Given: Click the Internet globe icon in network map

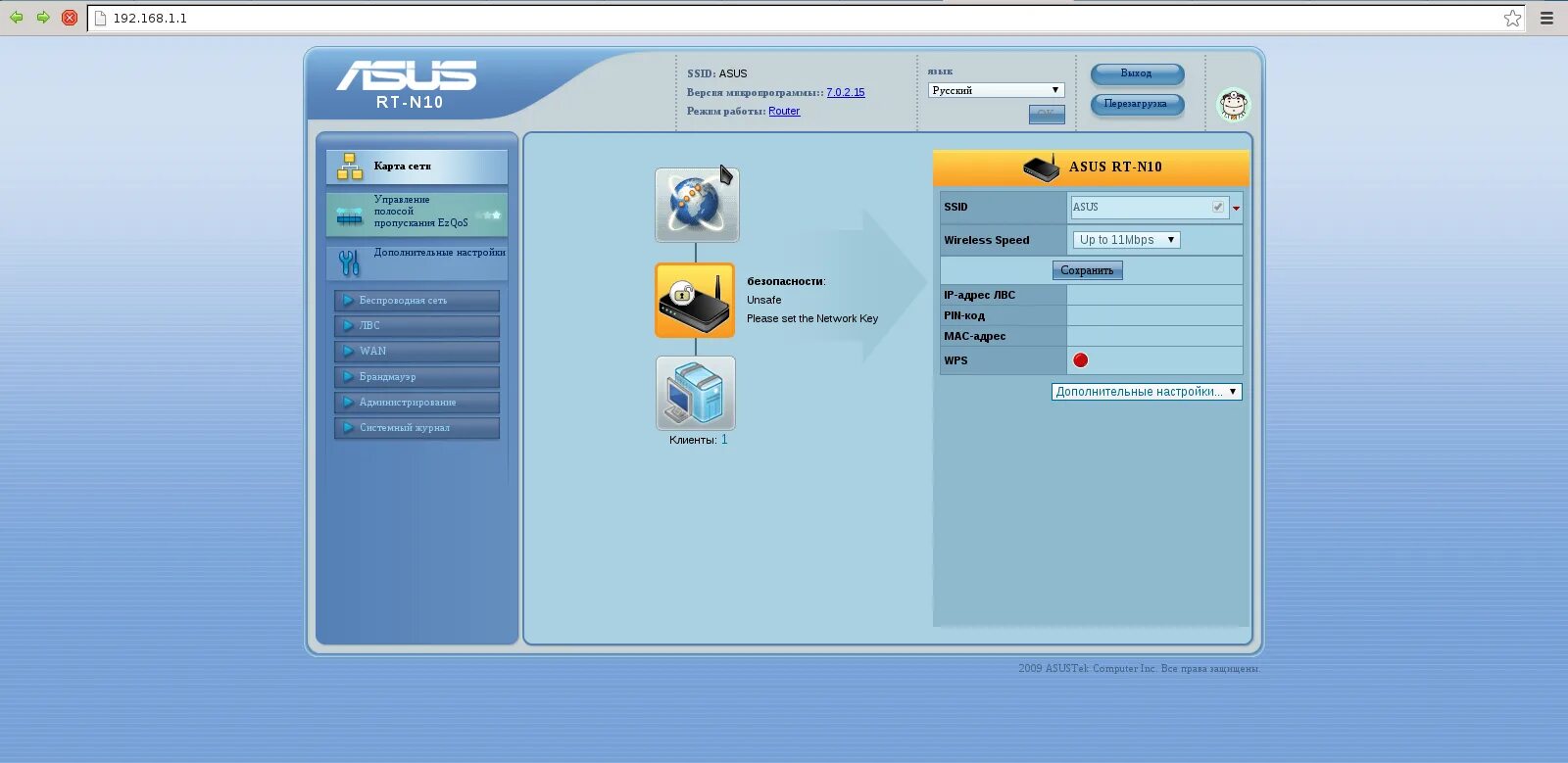Looking at the screenshot, I should click(x=697, y=205).
